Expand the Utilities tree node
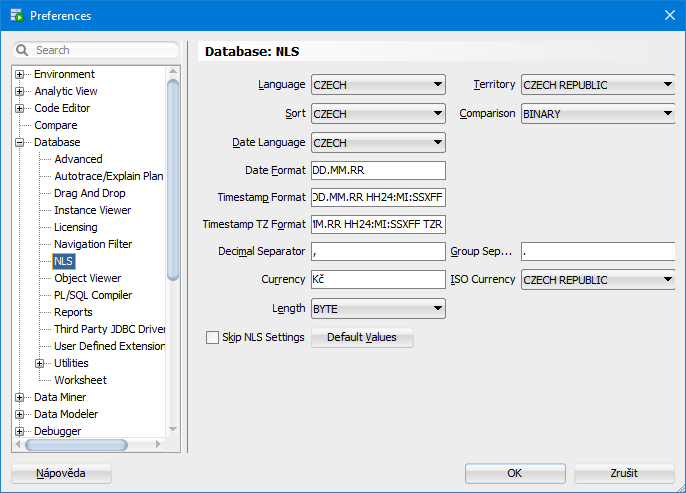 (40, 364)
